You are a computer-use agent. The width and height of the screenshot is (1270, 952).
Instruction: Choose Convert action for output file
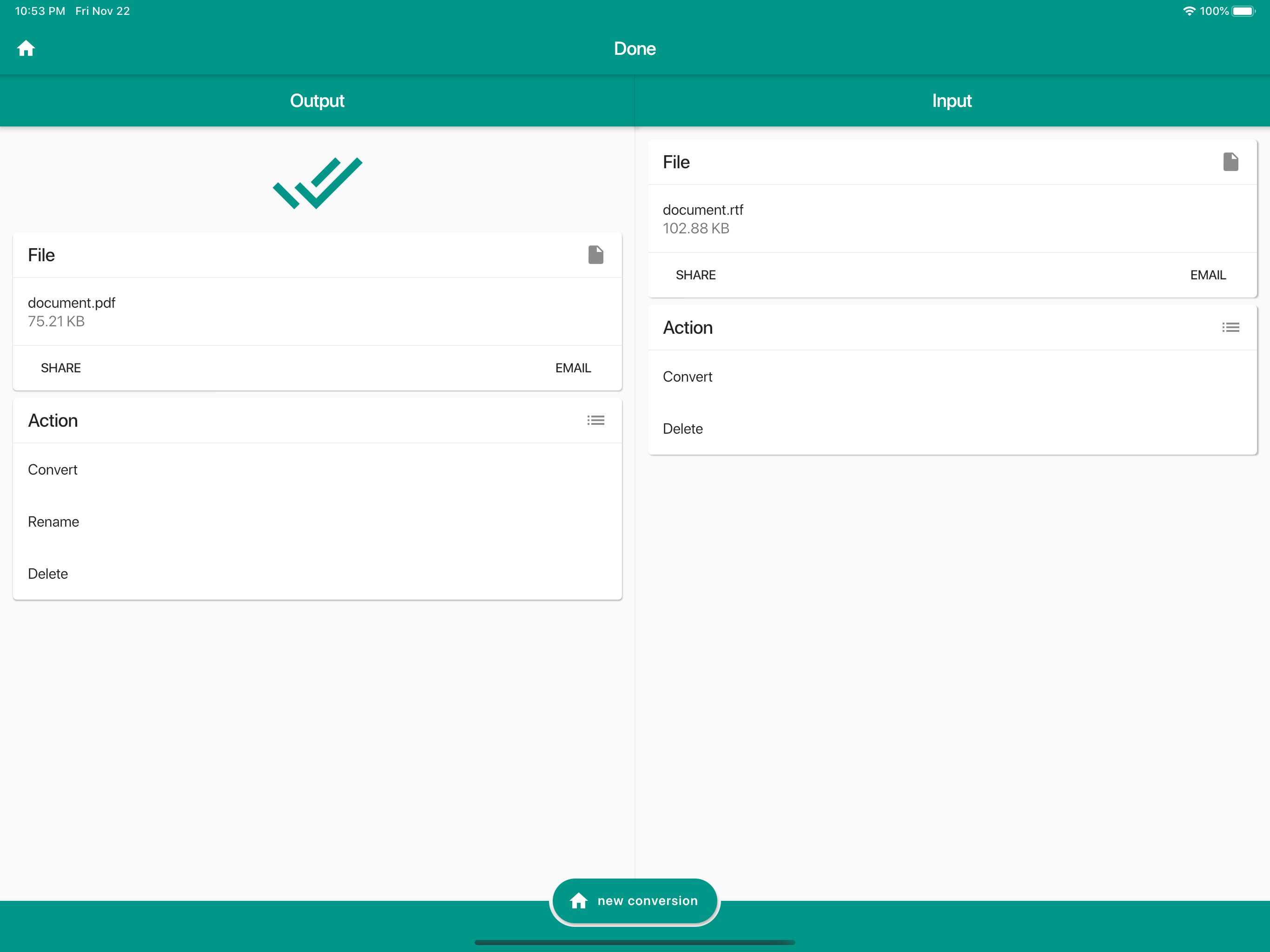[x=53, y=469]
